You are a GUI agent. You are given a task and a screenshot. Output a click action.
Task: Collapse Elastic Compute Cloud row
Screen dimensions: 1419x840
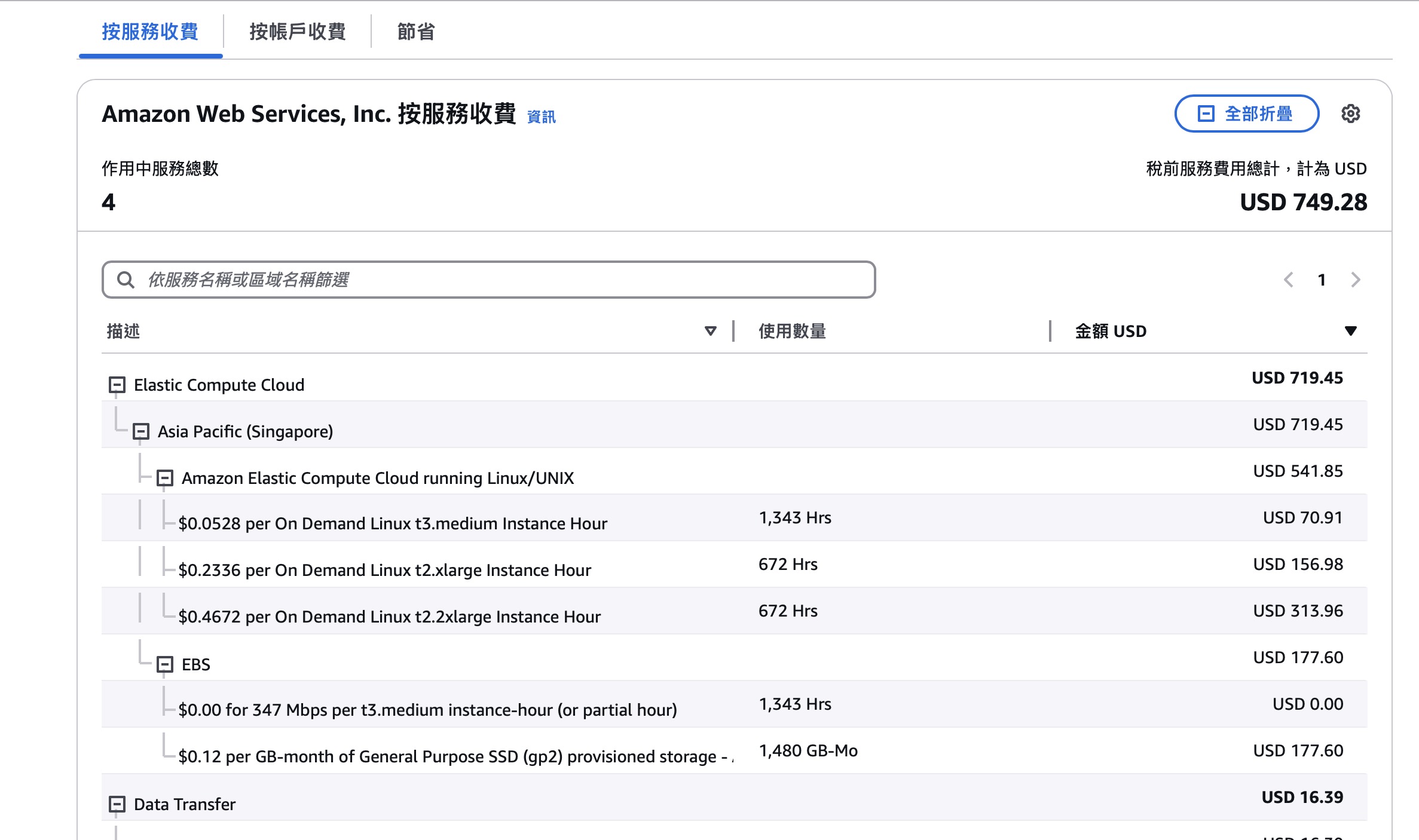[117, 385]
